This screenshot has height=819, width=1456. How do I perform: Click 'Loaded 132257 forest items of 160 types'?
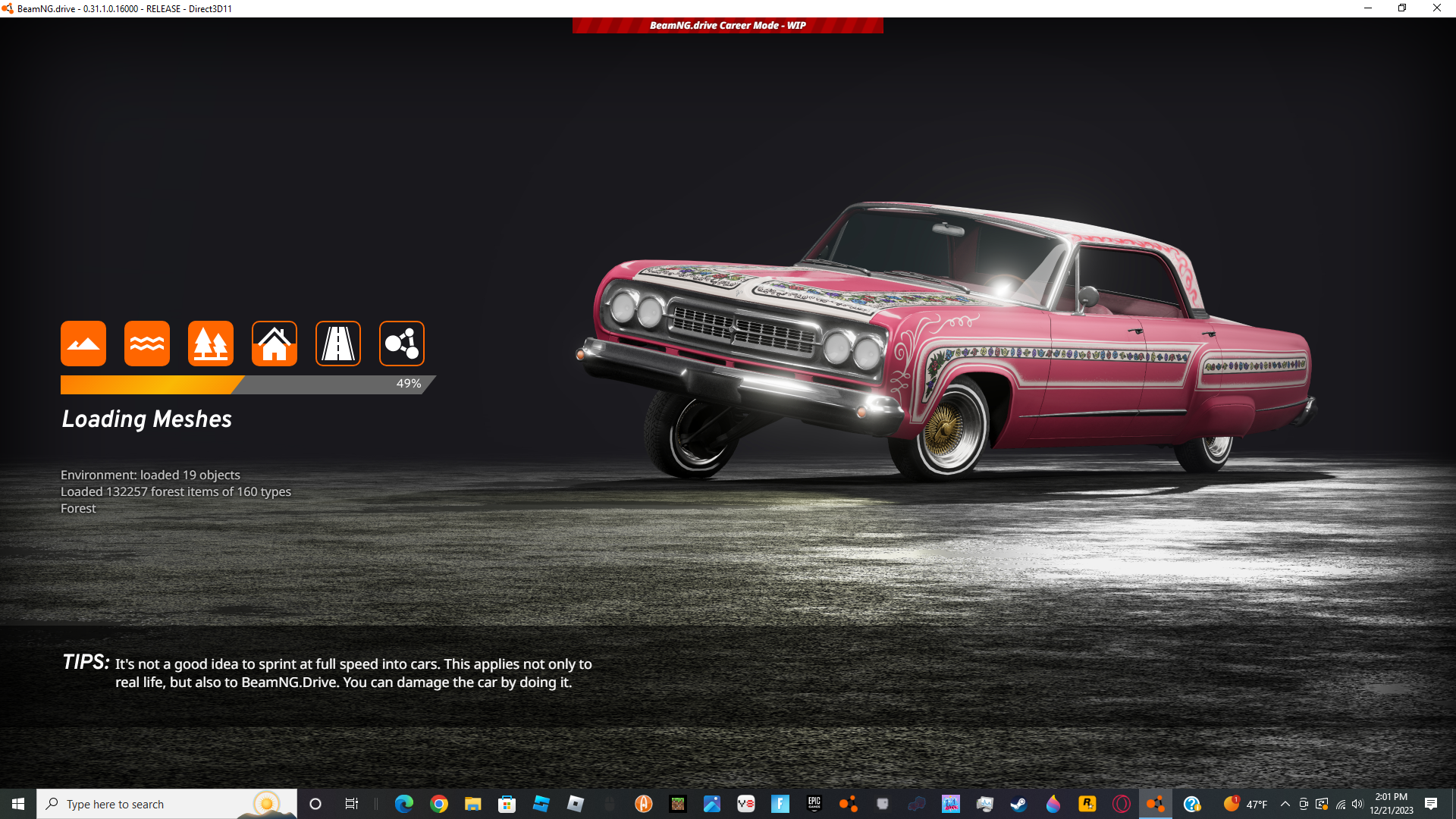pyautogui.click(x=176, y=491)
